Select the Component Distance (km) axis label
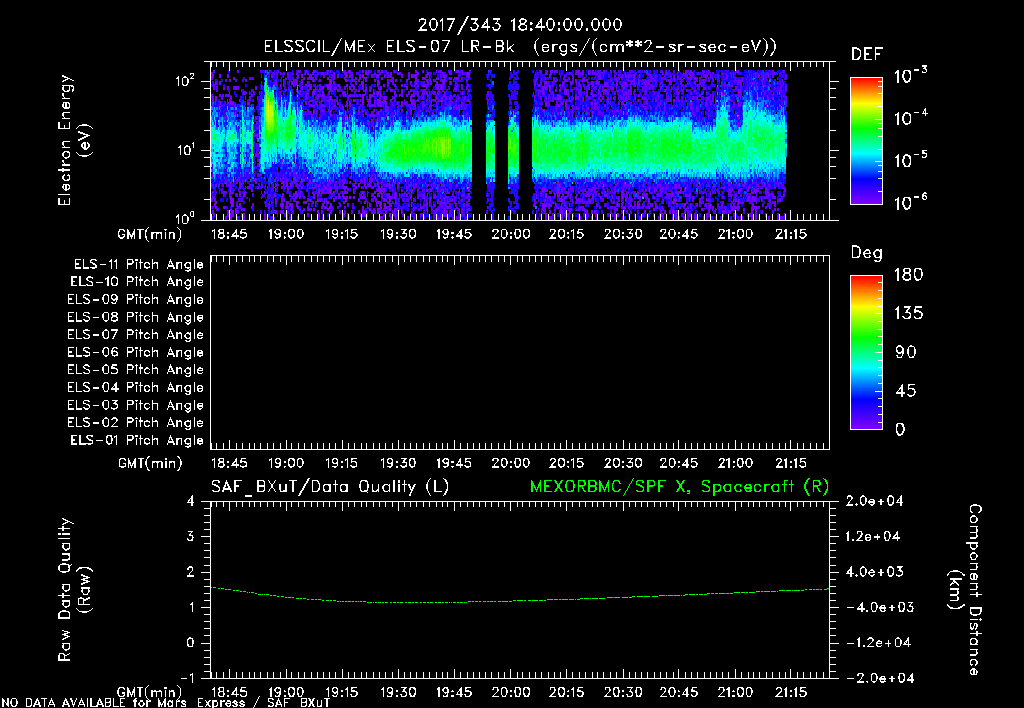The image size is (1024, 708). tap(965, 589)
